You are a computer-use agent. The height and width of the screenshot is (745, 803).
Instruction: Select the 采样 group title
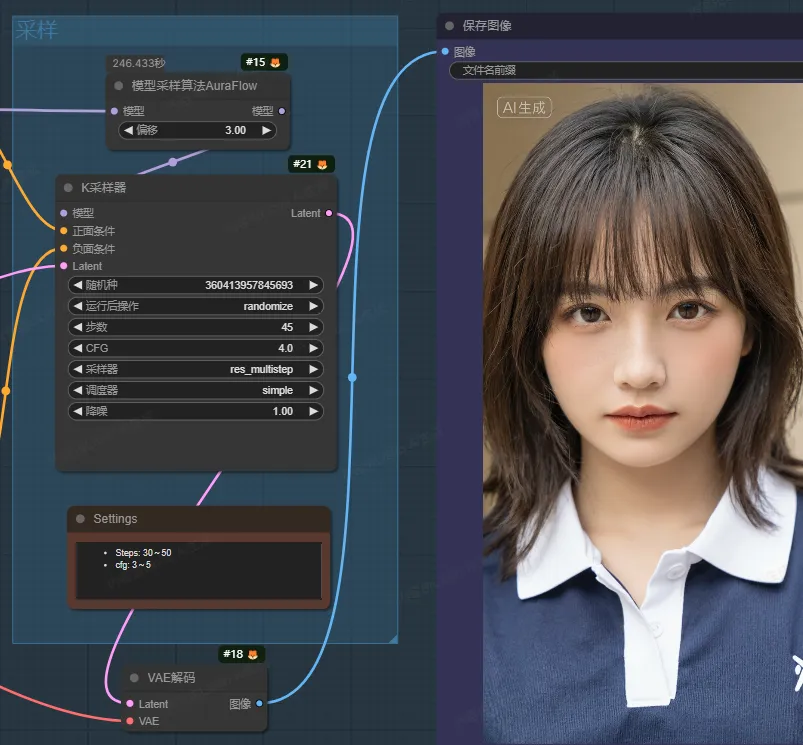point(37,31)
